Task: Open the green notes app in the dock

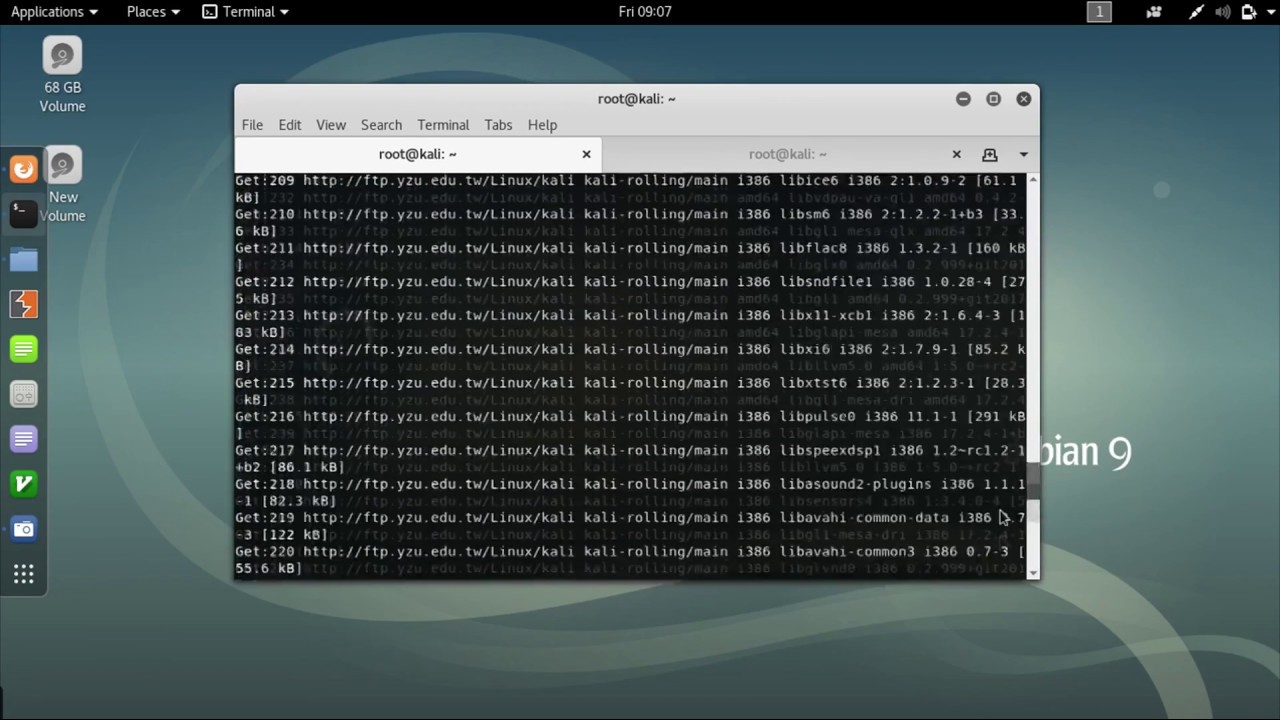Action: (x=23, y=349)
